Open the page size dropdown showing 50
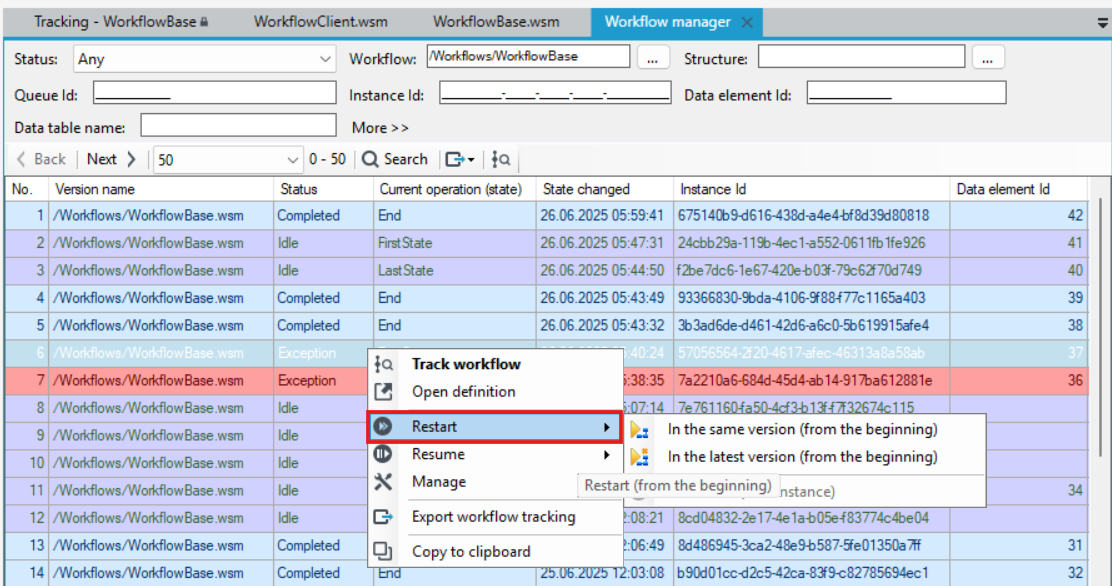 pos(228,160)
